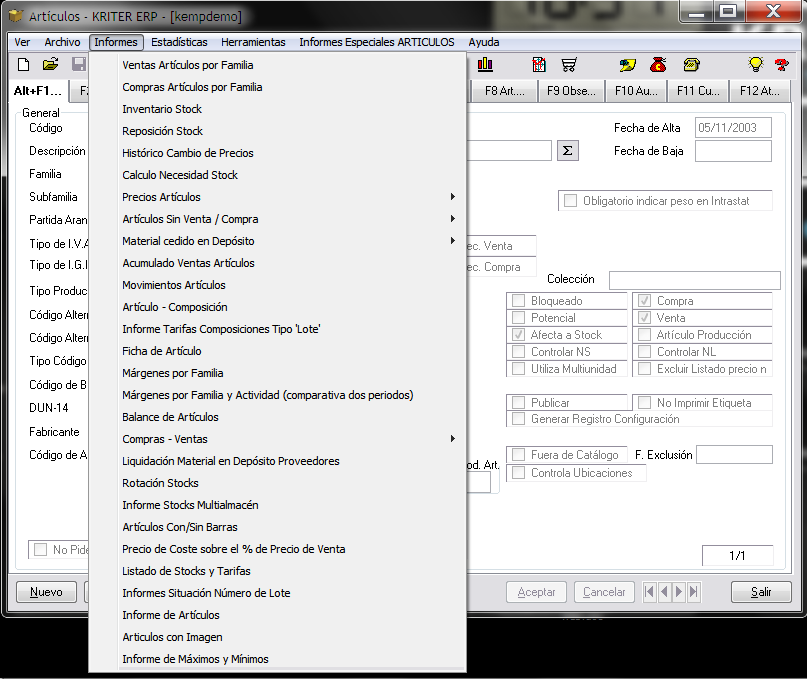Click the Colección input field
Viewport: 807px width, 679px height.
[x=695, y=281]
